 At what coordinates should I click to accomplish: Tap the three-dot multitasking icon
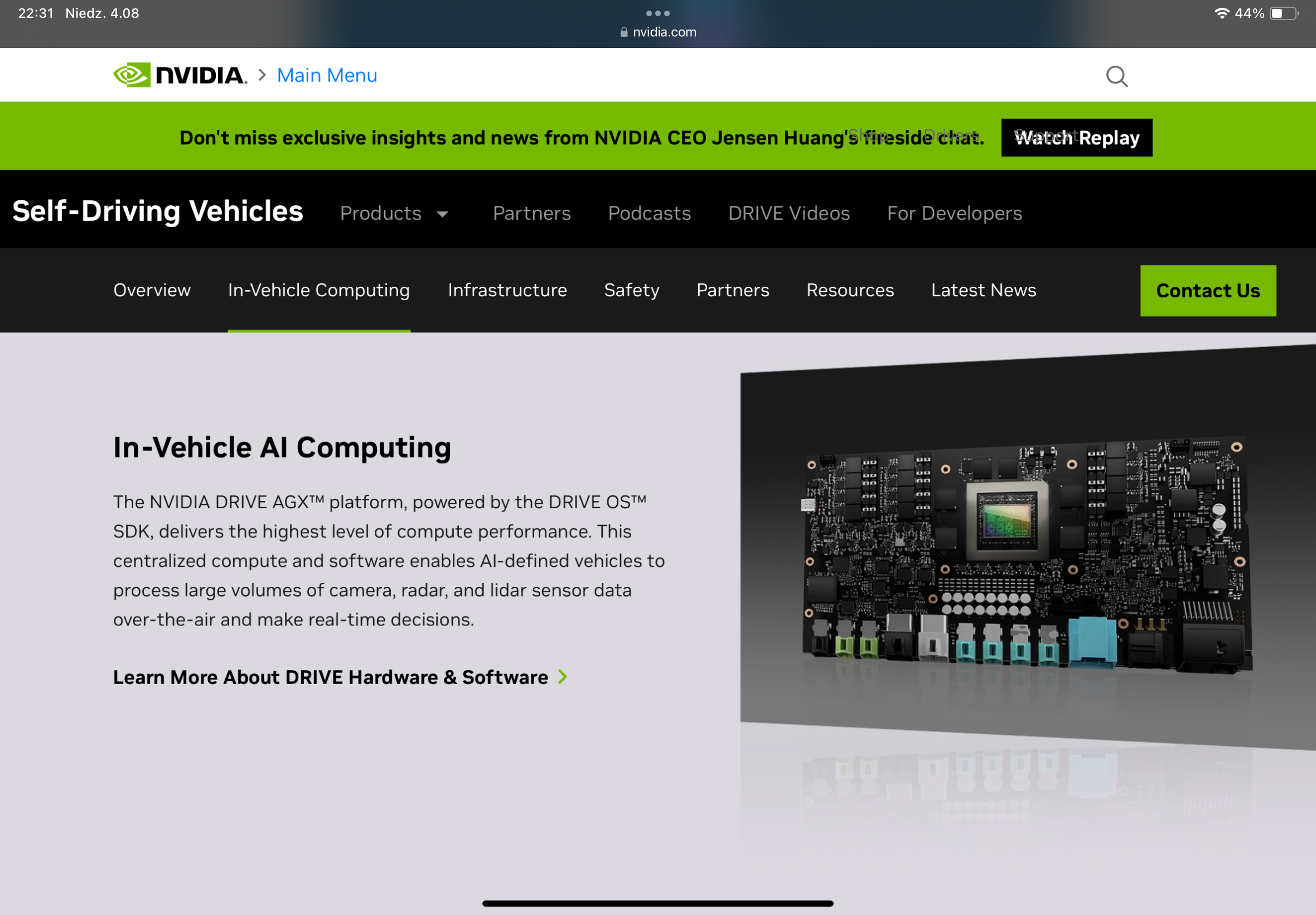[657, 13]
